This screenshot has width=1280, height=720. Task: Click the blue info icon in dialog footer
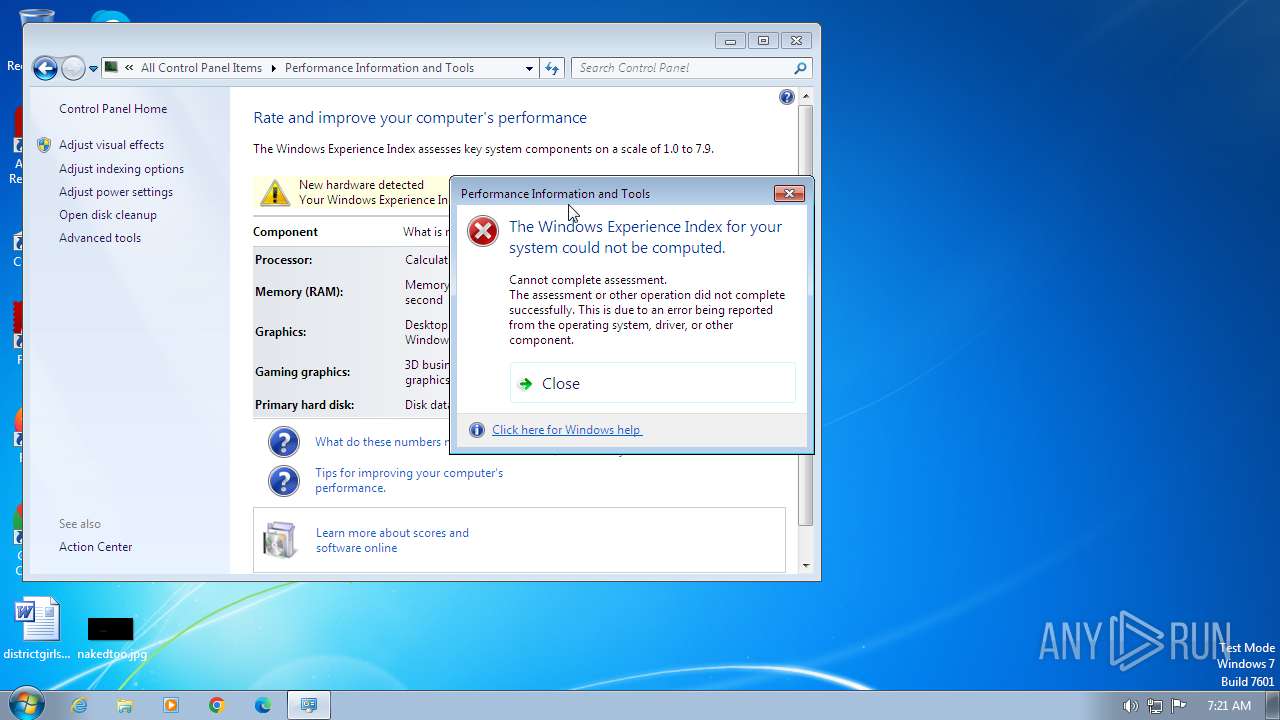click(x=477, y=430)
